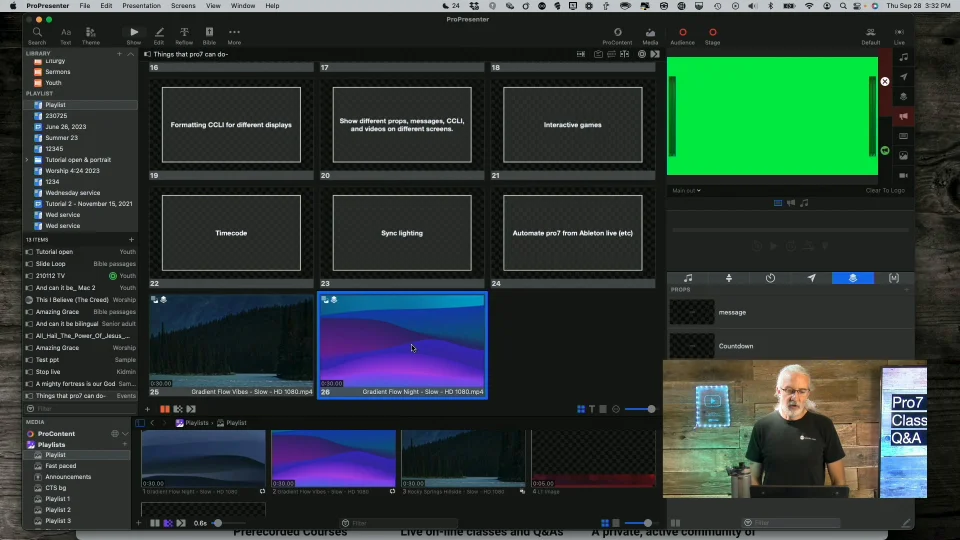
Task: Open ProContent from the toolbar
Action: [617, 36]
